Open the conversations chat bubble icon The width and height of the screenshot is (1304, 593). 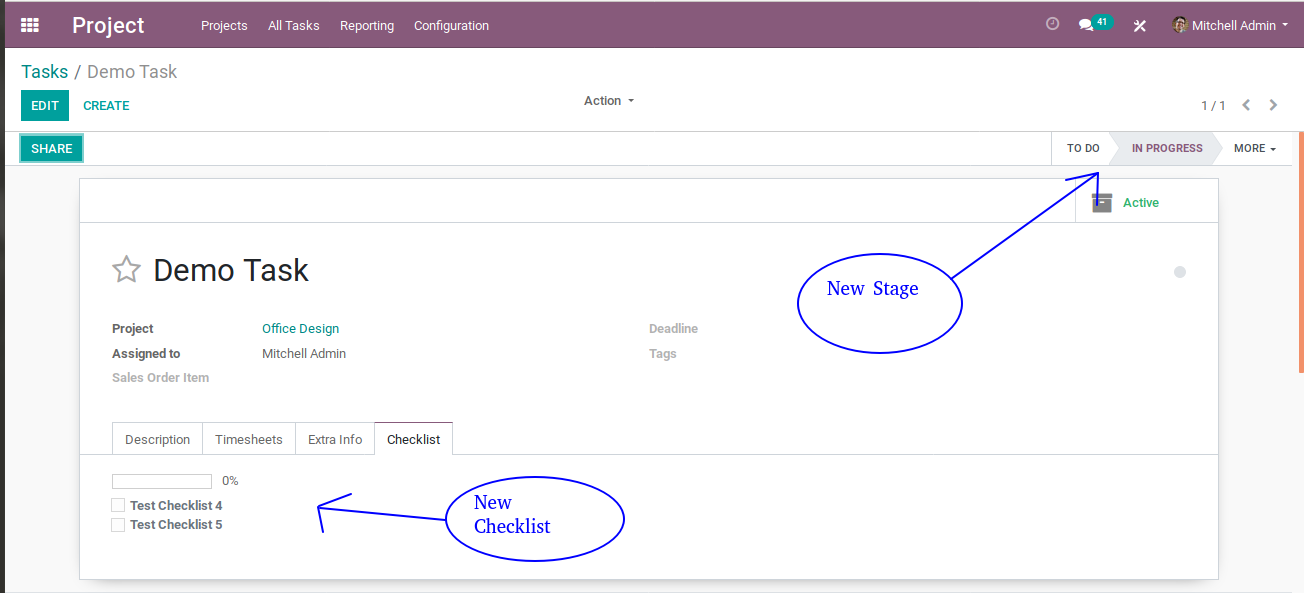(1086, 25)
